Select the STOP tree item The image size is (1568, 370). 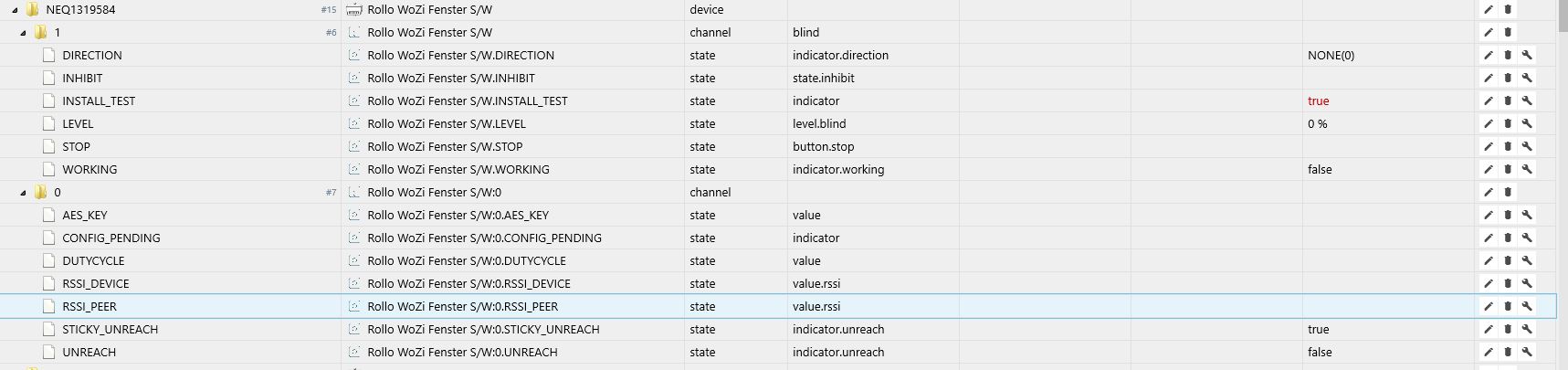[x=76, y=146]
